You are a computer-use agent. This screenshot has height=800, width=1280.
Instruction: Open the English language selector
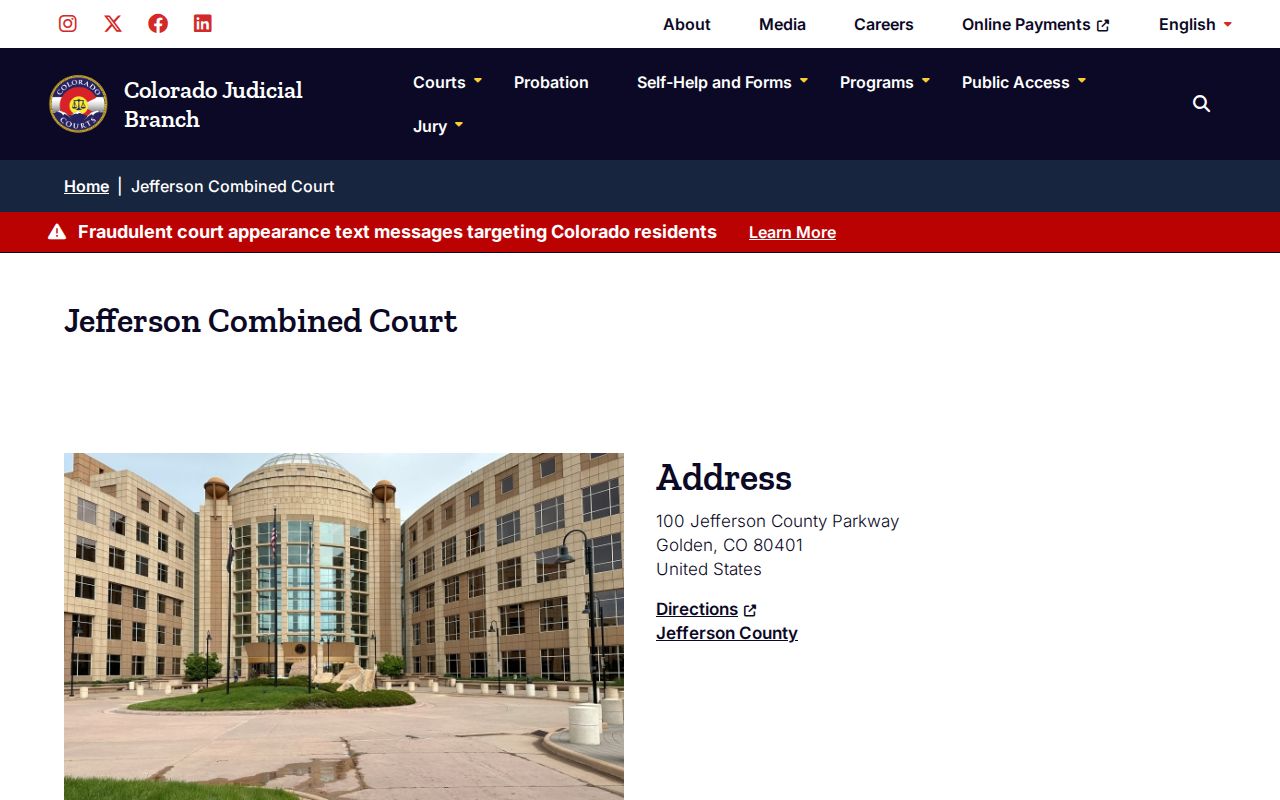pyautogui.click(x=1195, y=24)
